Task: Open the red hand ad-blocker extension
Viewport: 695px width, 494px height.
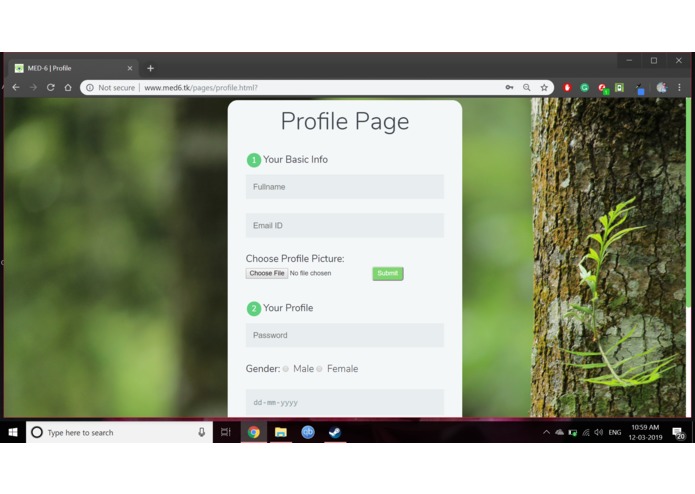Action: pyautogui.click(x=567, y=87)
